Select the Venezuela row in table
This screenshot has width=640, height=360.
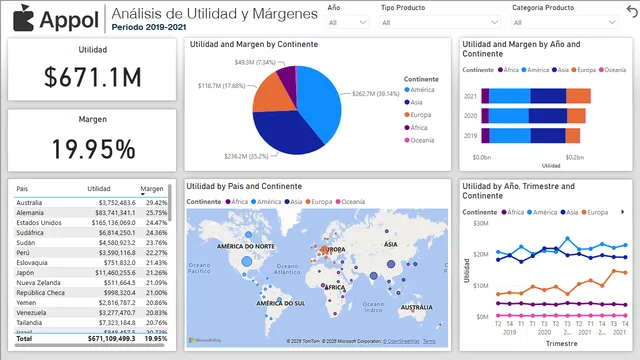(91, 313)
